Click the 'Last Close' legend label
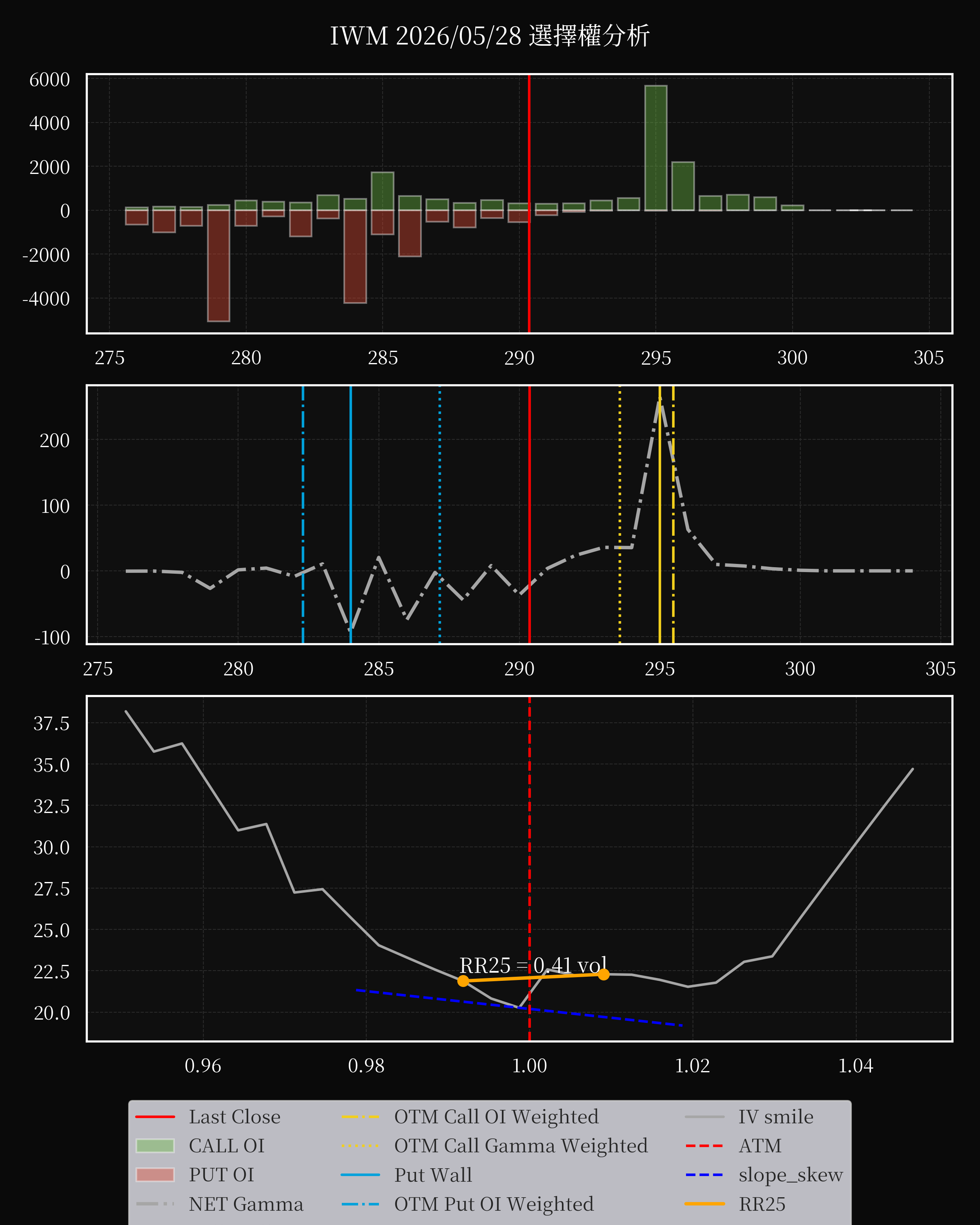Image resolution: width=980 pixels, height=1225 pixels. coord(235,1116)
